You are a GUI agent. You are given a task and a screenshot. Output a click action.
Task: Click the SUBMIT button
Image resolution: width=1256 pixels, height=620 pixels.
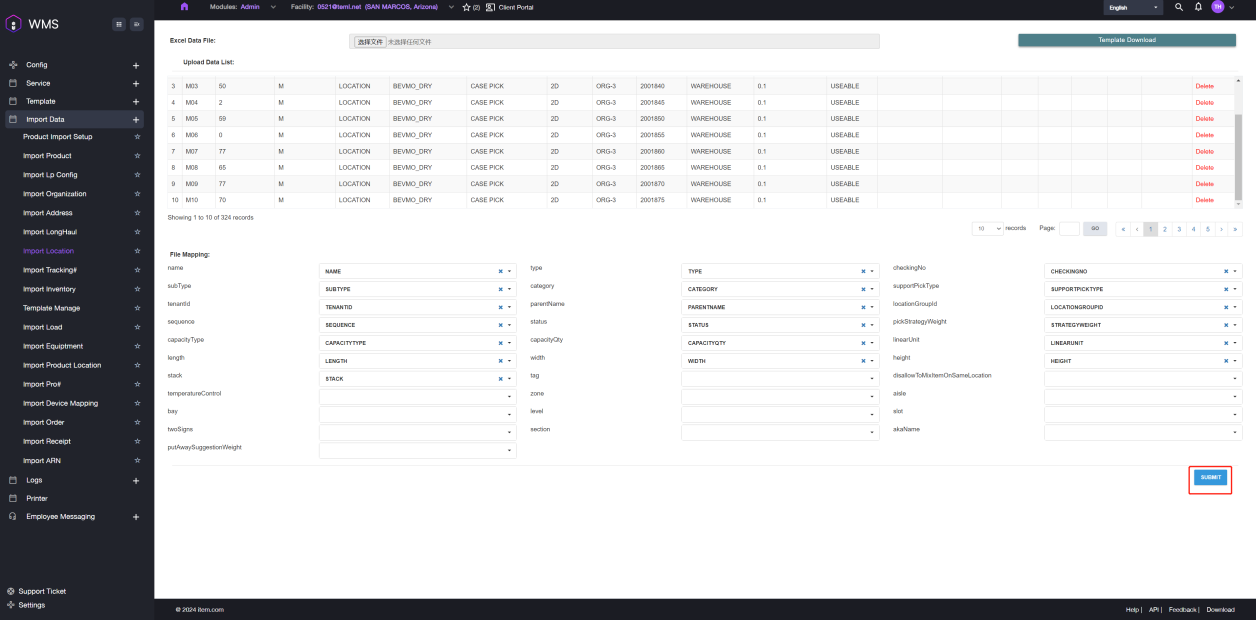[x=1210, y=478]
